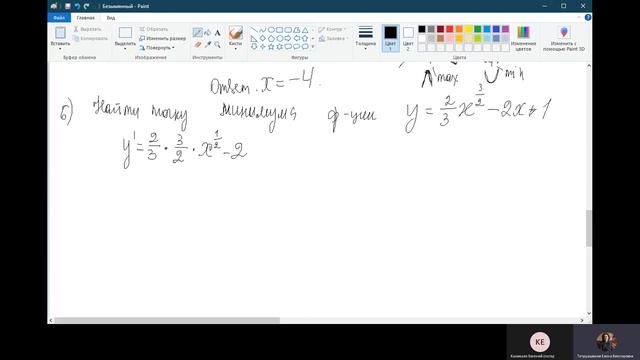Click the Cut (Вырезать) button
This screenshot has width=640, height=360.
87,29
